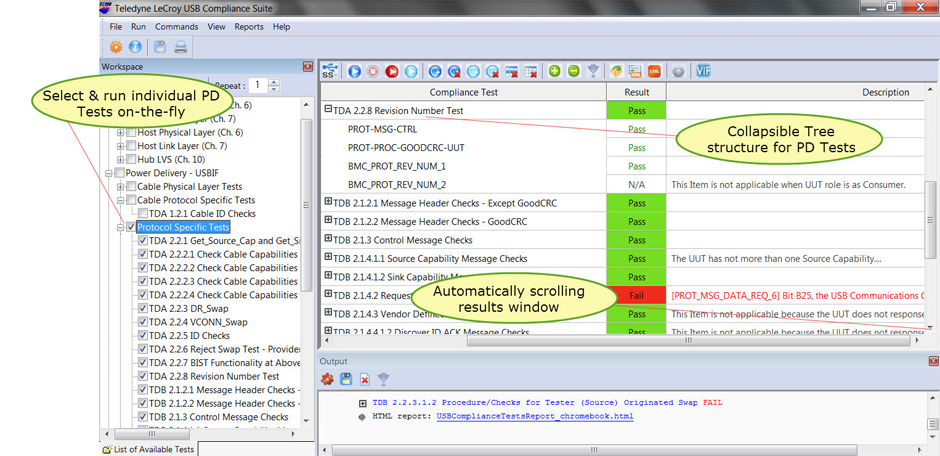Click the red square stop-tests button

tap(373, 71)
